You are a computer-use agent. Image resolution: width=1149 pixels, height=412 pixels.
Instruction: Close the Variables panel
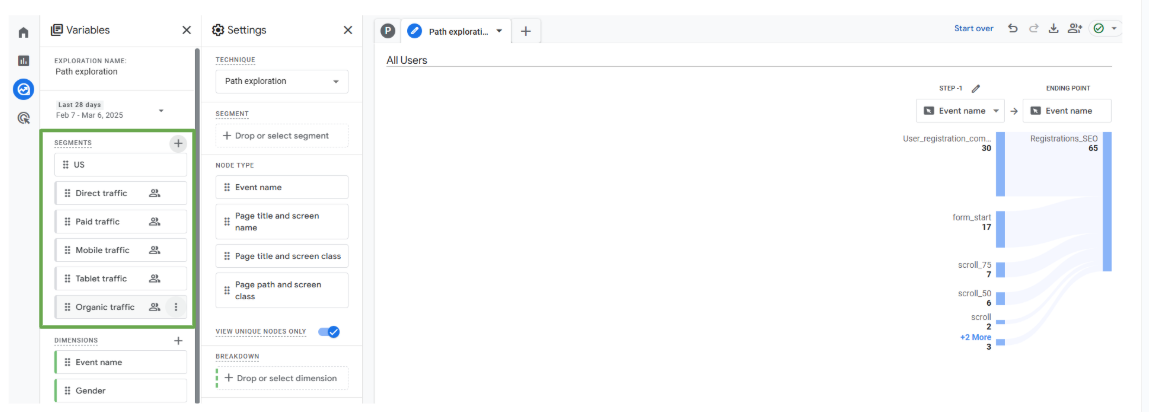186,30
